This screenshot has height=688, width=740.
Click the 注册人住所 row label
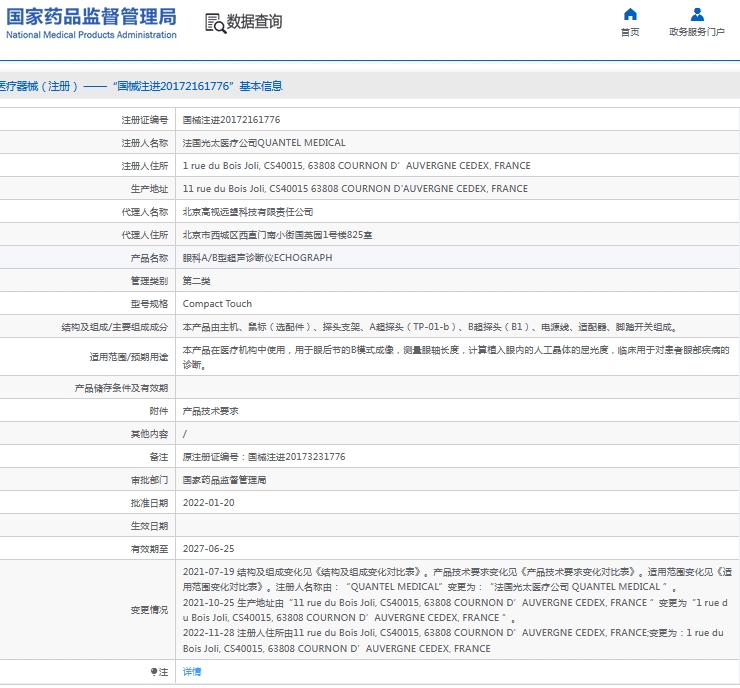click(x=144, y=166)
